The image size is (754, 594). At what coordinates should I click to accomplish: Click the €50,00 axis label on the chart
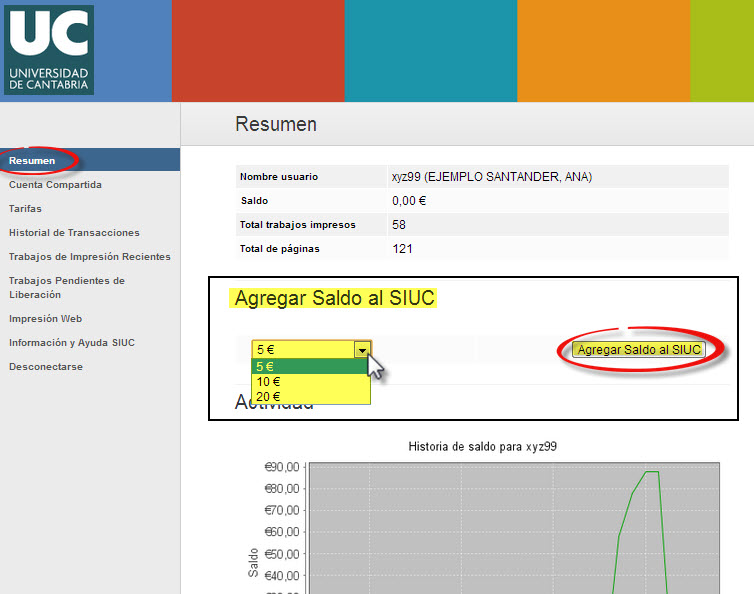[x=282, y=554]
